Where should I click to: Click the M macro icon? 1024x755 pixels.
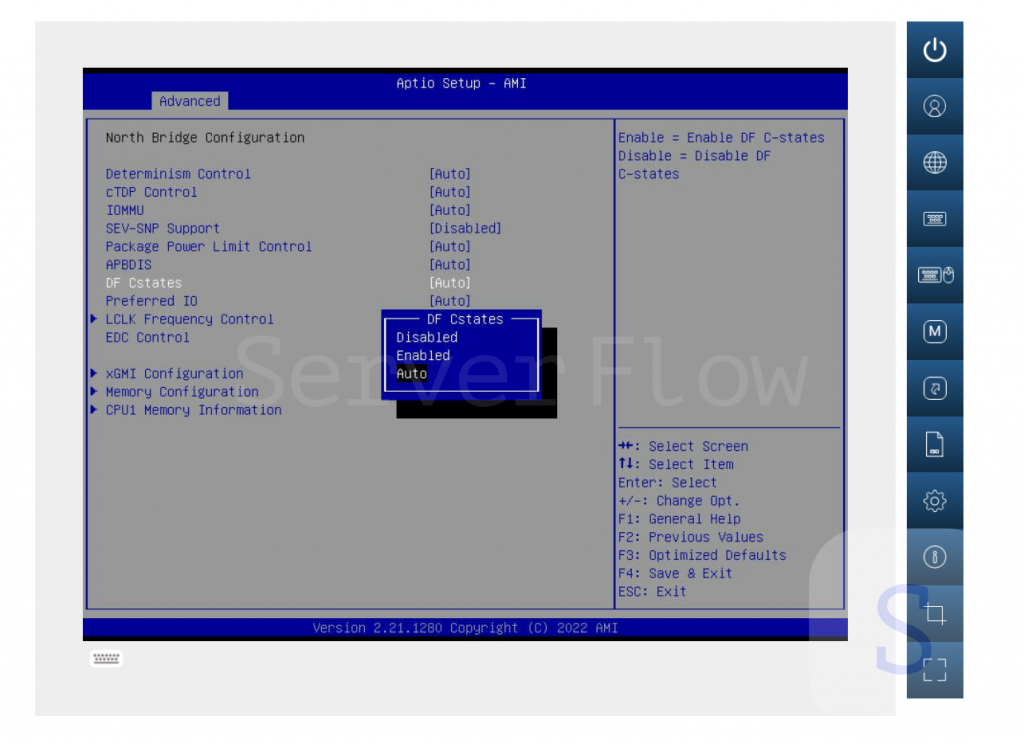[934, 331]
